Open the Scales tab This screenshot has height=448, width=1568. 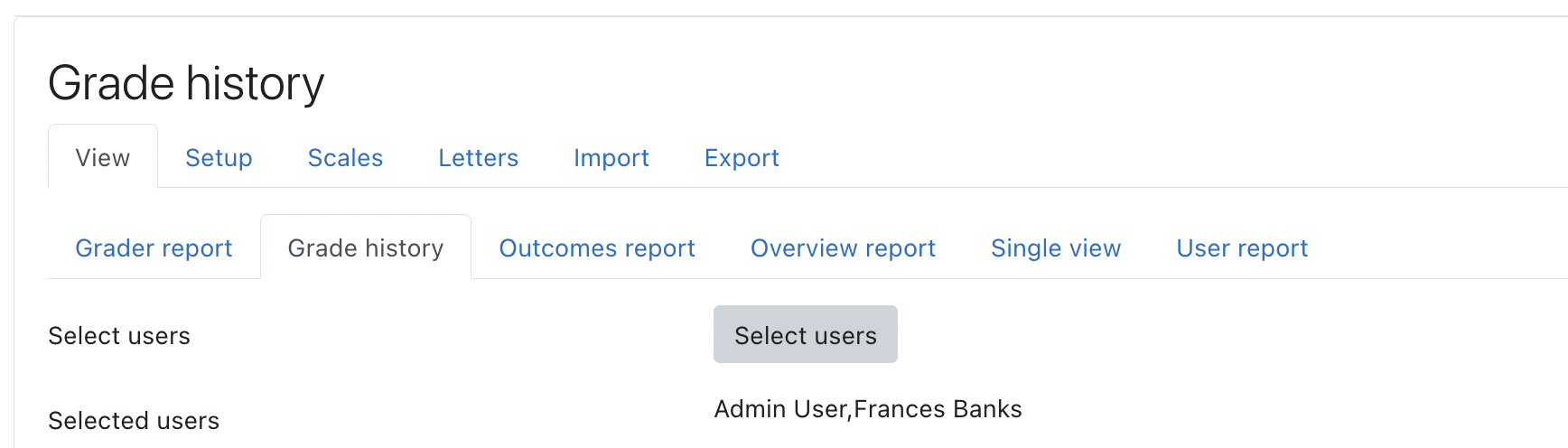pyautogui.click(x=345, y=157)
